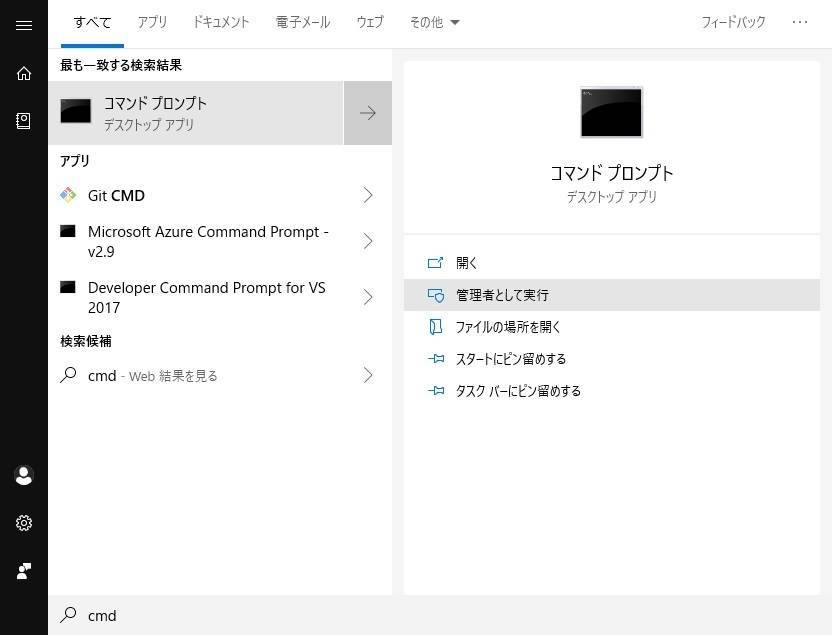
Task: Click the フィードバック link
Action: (x=733, y=22)
